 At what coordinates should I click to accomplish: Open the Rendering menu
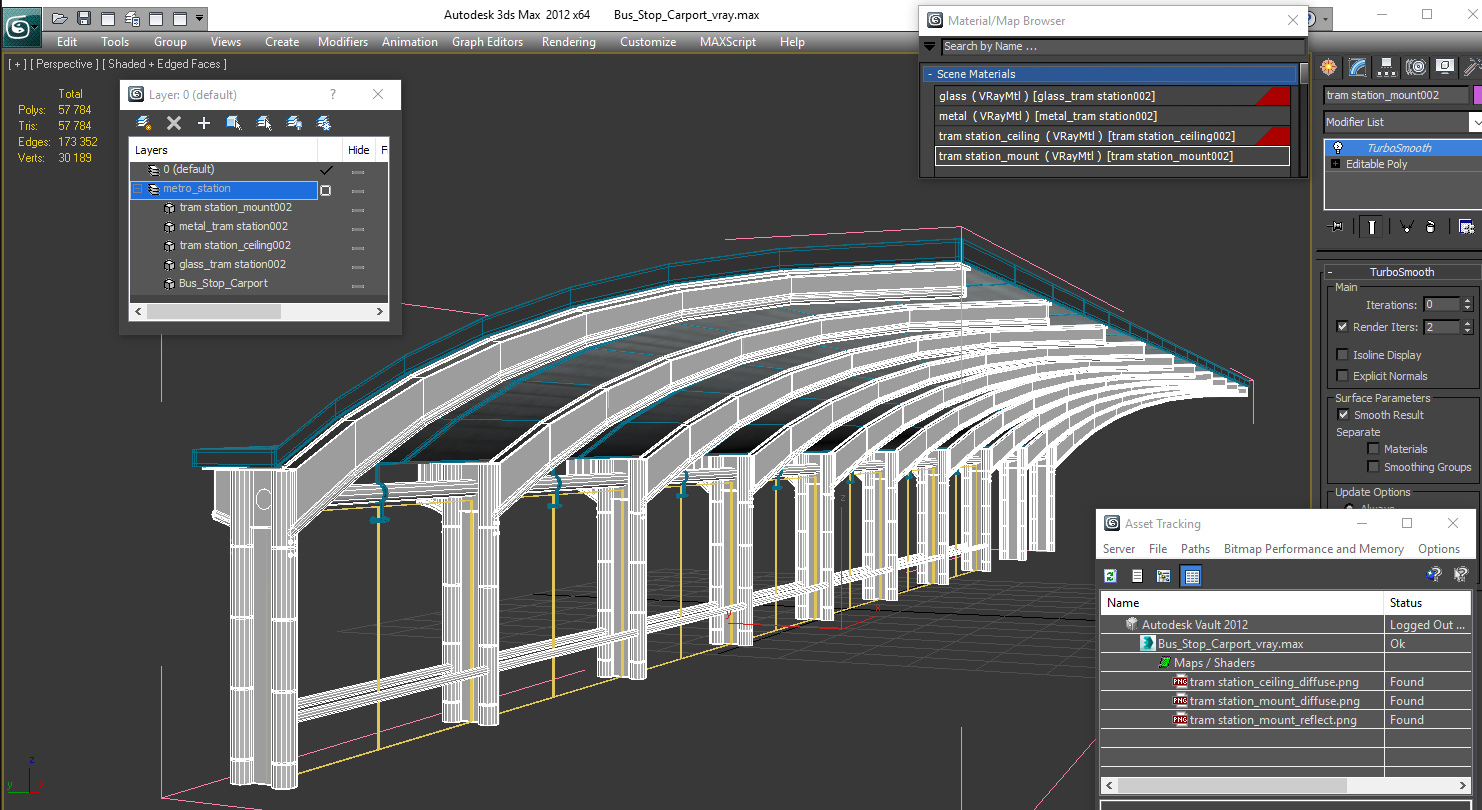(568, 42)
